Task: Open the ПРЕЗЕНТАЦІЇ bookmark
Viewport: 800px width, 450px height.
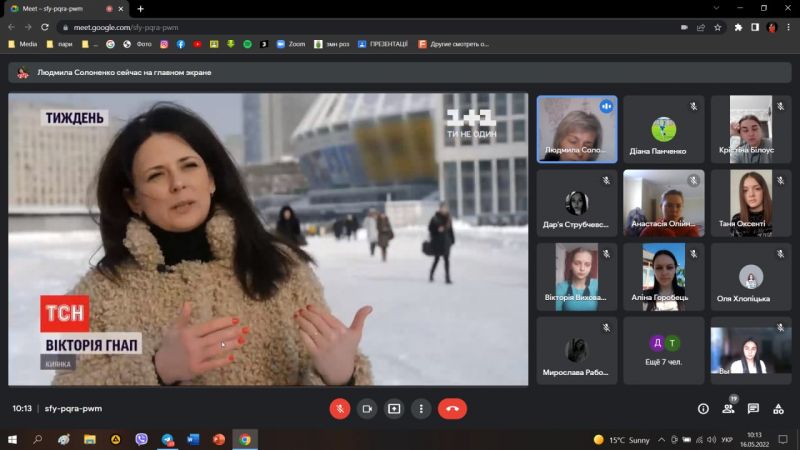Action: click(x=383, y=44)
